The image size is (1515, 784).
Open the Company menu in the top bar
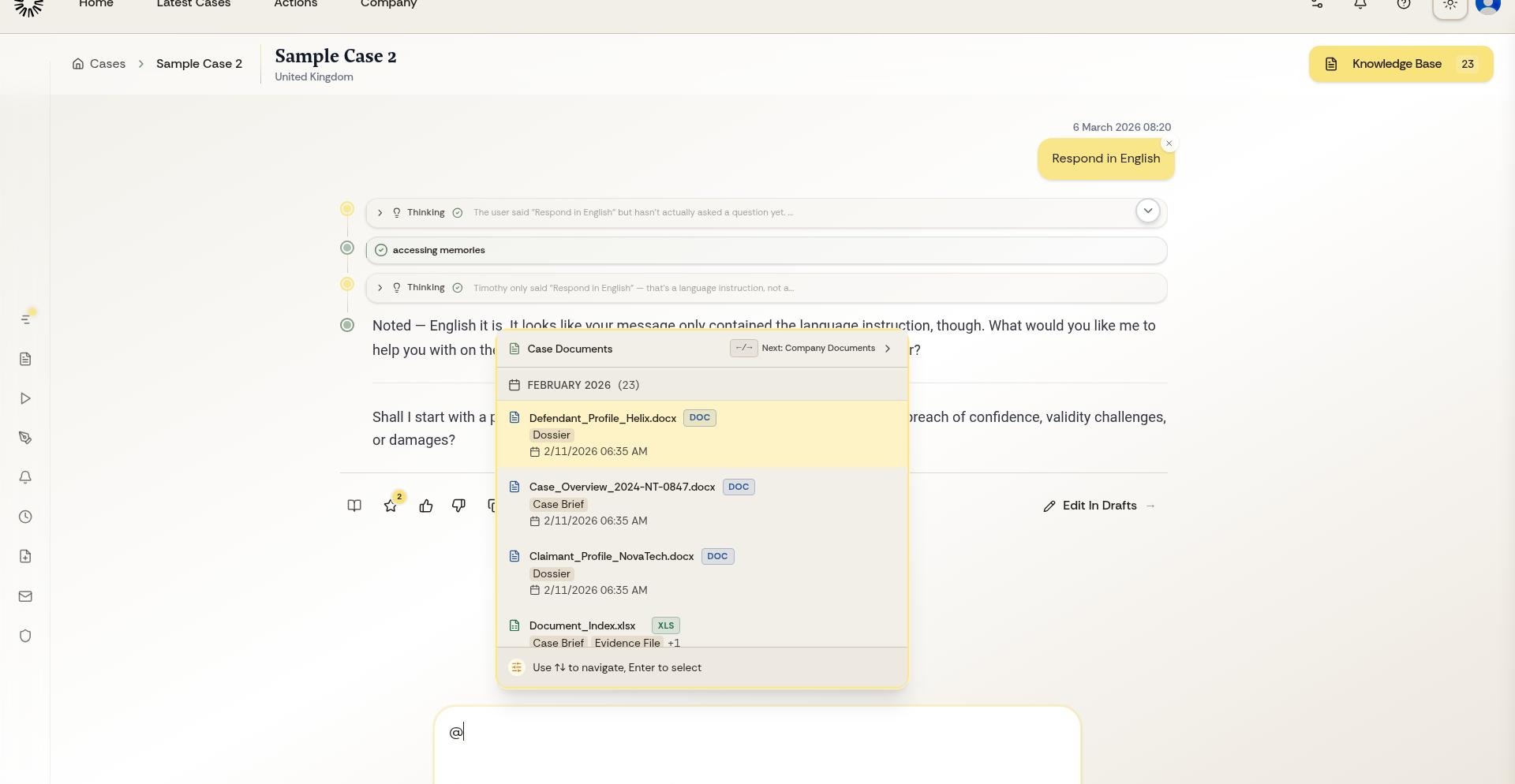[388, 4]
